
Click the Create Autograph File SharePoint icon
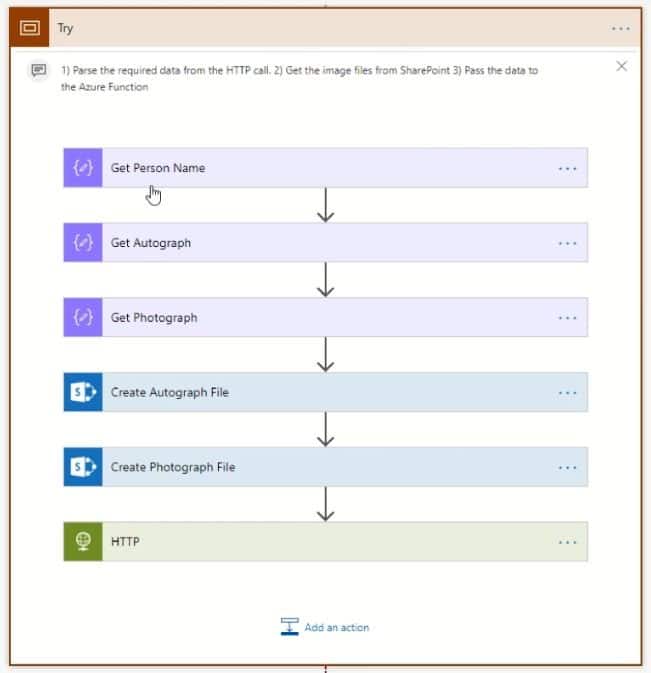83,392
